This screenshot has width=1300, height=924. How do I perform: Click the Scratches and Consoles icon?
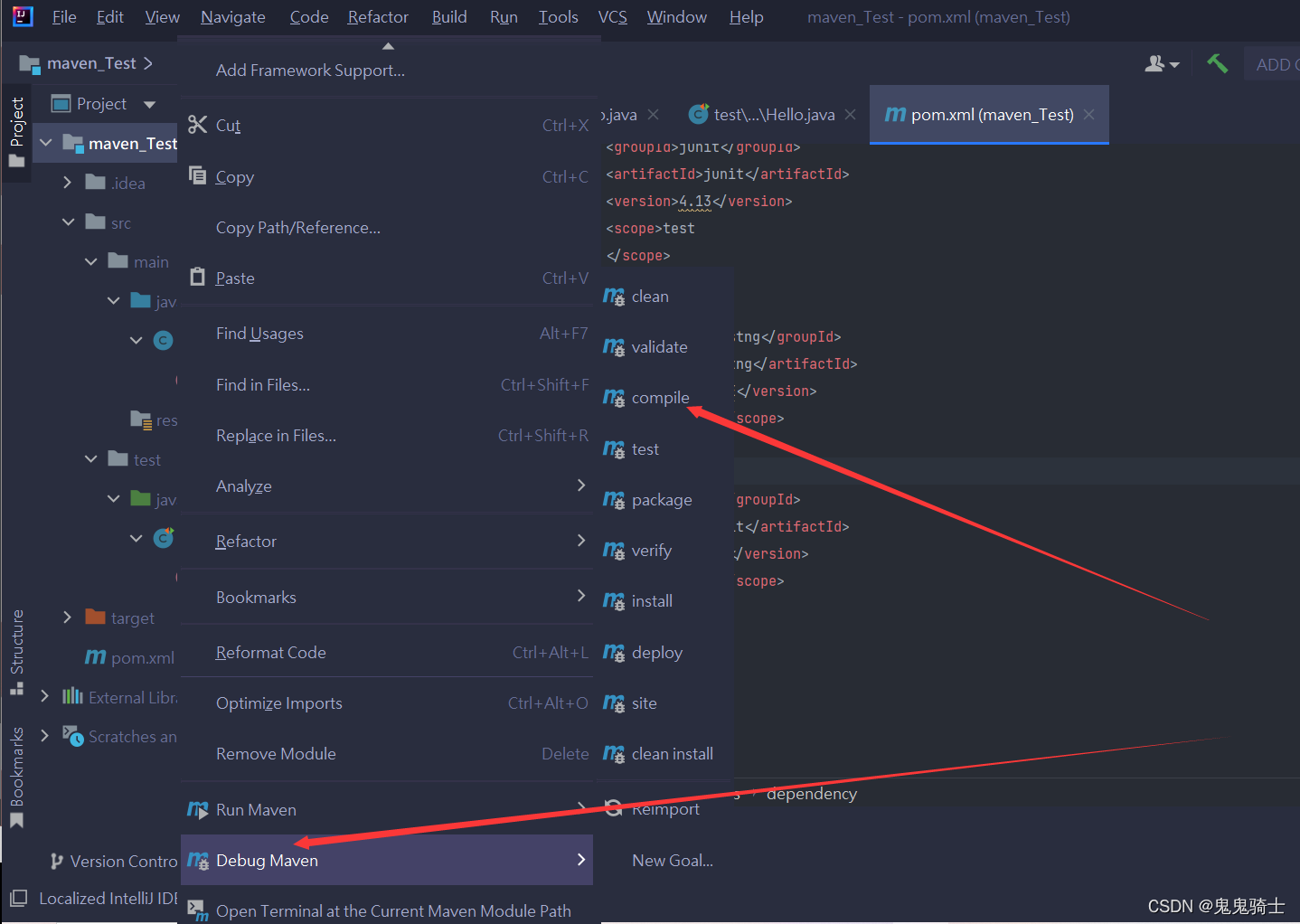(x=73, y=735)
